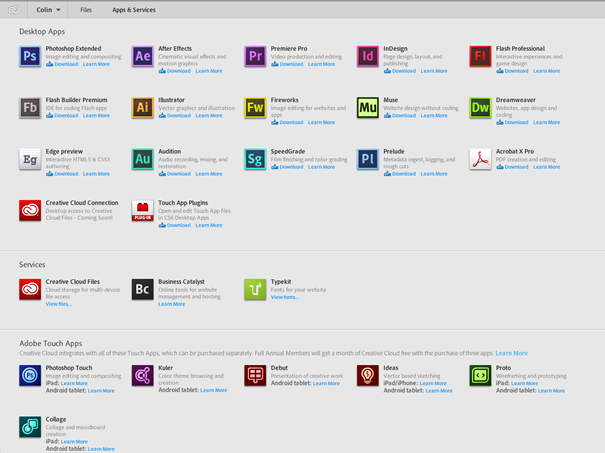Open the Files tab
Image resolution: width=605 pixels, height=453 pixels.
click(86, 10)
